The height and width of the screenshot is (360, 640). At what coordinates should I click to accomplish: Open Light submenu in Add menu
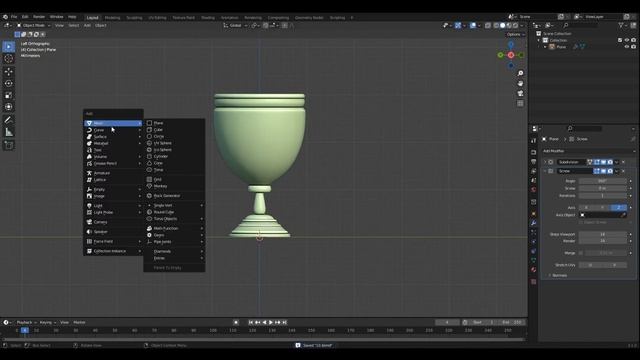(113, 206)
